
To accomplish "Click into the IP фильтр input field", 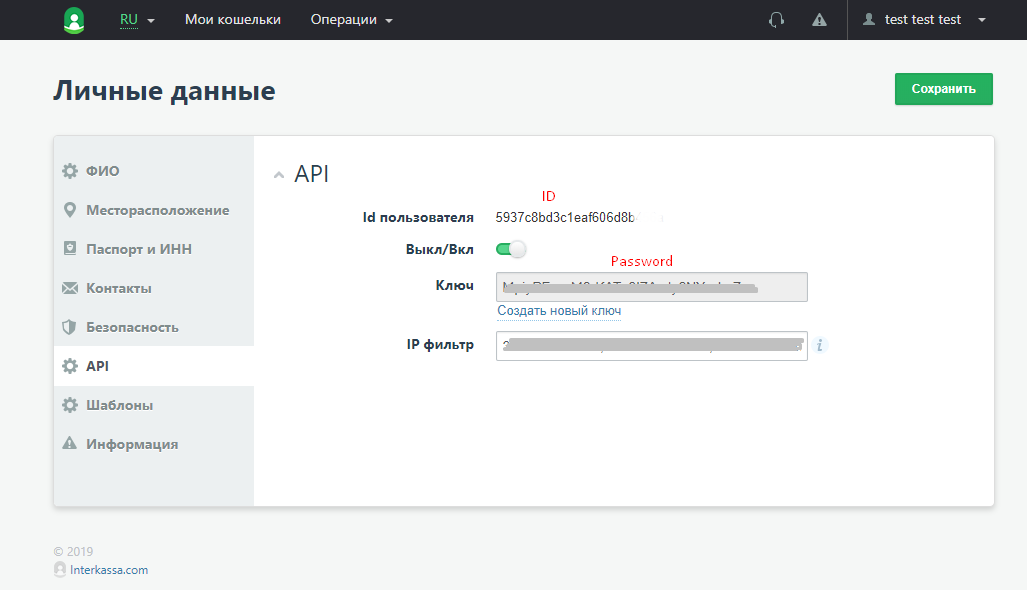I will click(x=651, y=345).
